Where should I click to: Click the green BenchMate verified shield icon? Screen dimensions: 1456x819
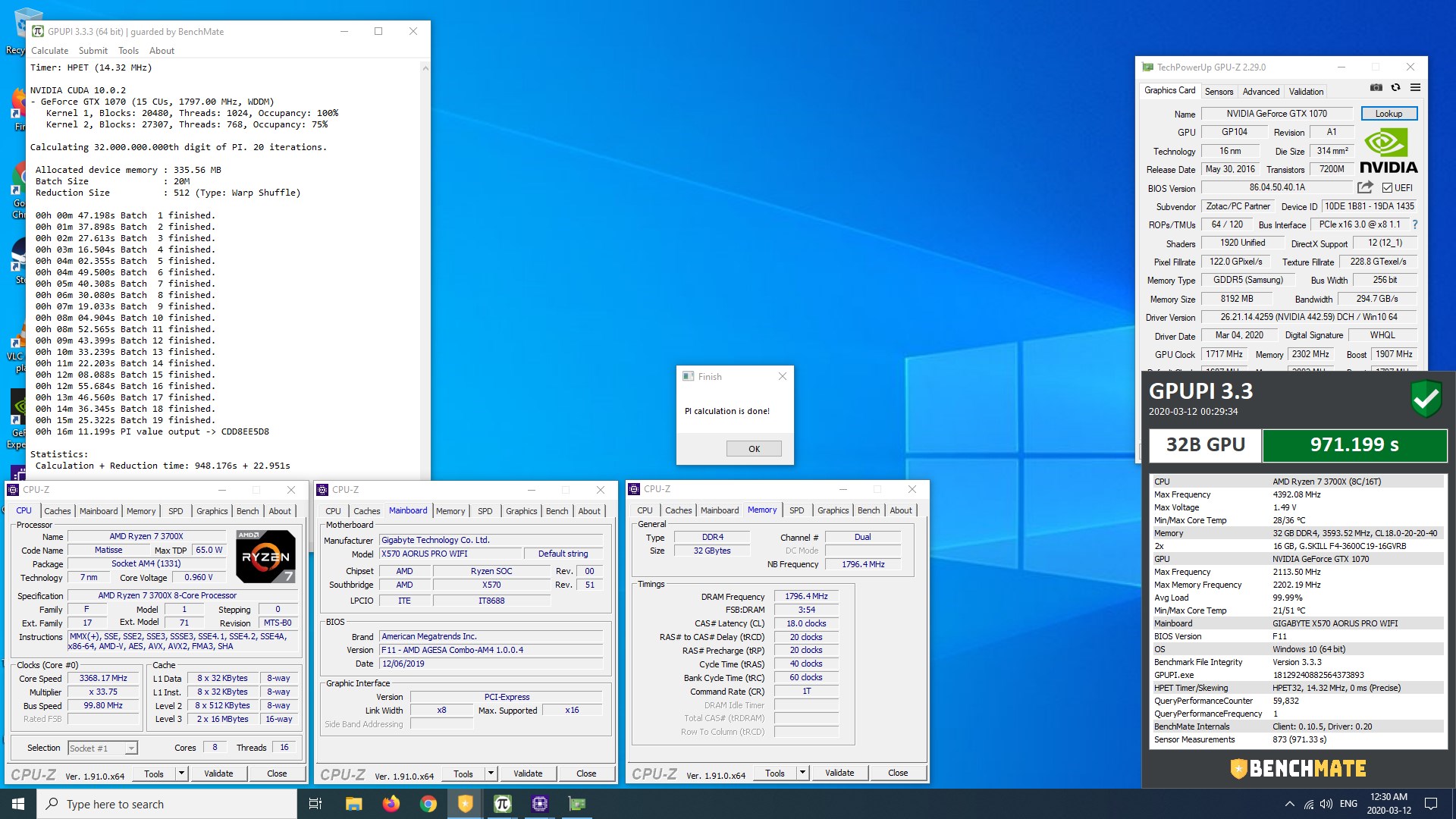click(1426, 398)
